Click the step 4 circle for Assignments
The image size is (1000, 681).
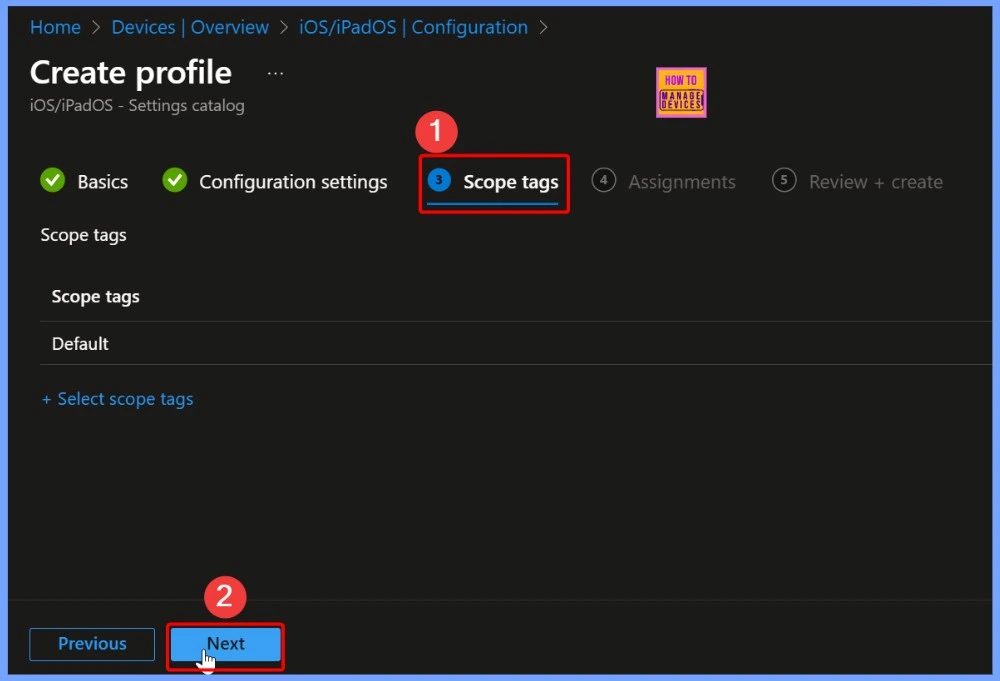pyautogui.click(x=604, y=181)
